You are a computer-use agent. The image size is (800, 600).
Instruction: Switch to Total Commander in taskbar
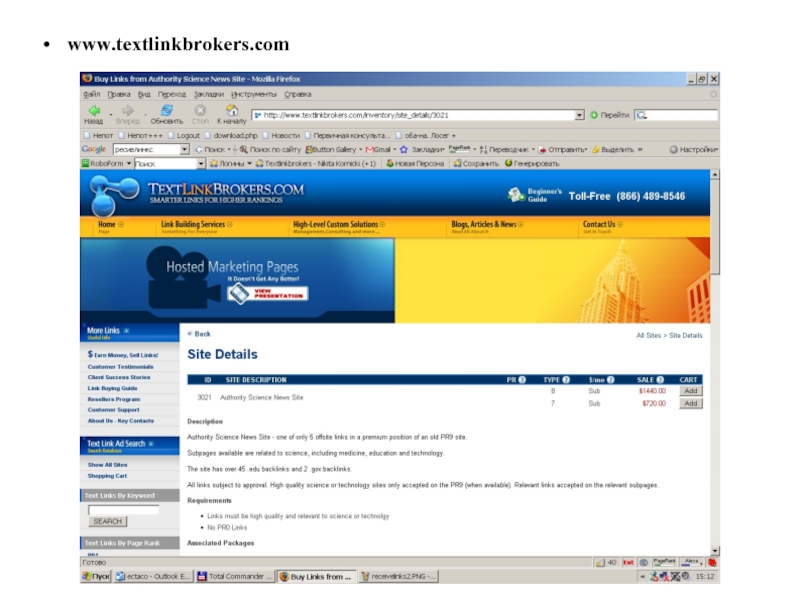(234, 577)
